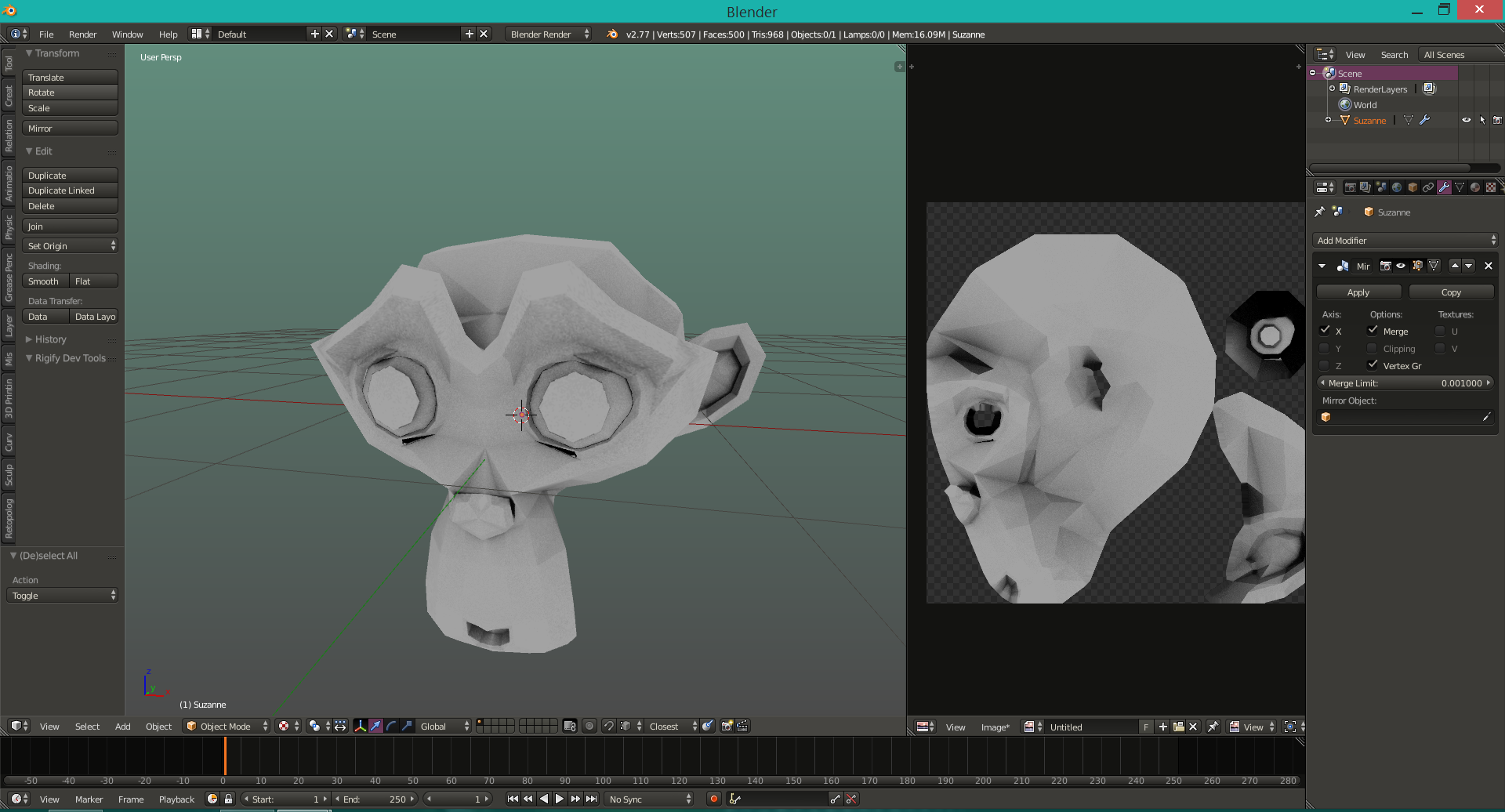Open the No Sync playback dropdown
Image resolution: width=1505 pixels, height=812 pixels.
tap(650, 799)
